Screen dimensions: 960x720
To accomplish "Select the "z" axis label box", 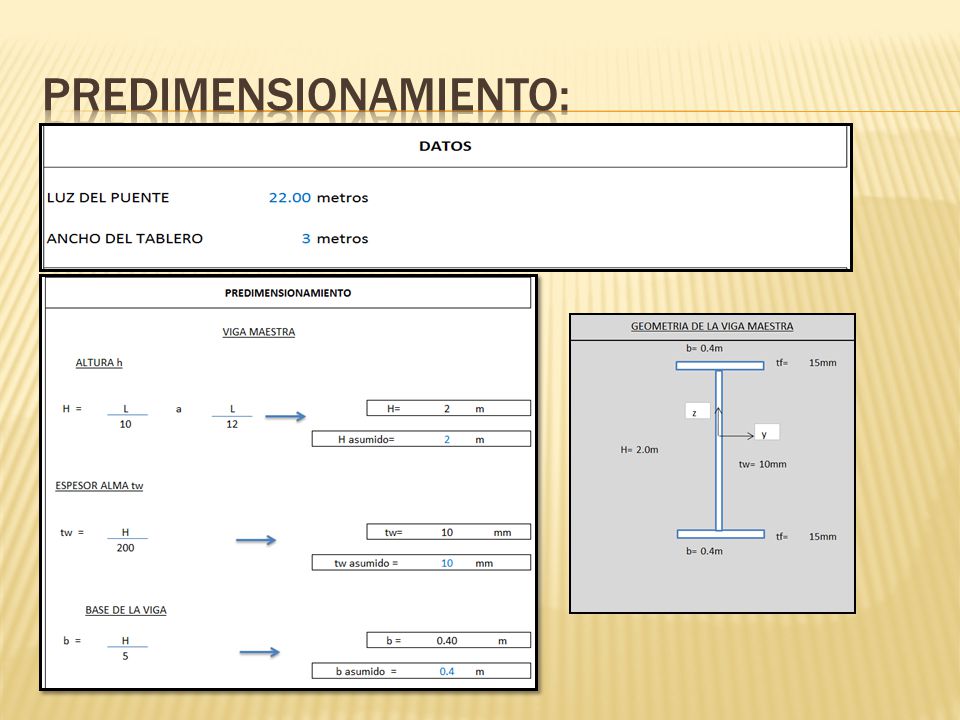I will (x=697, y=411).
